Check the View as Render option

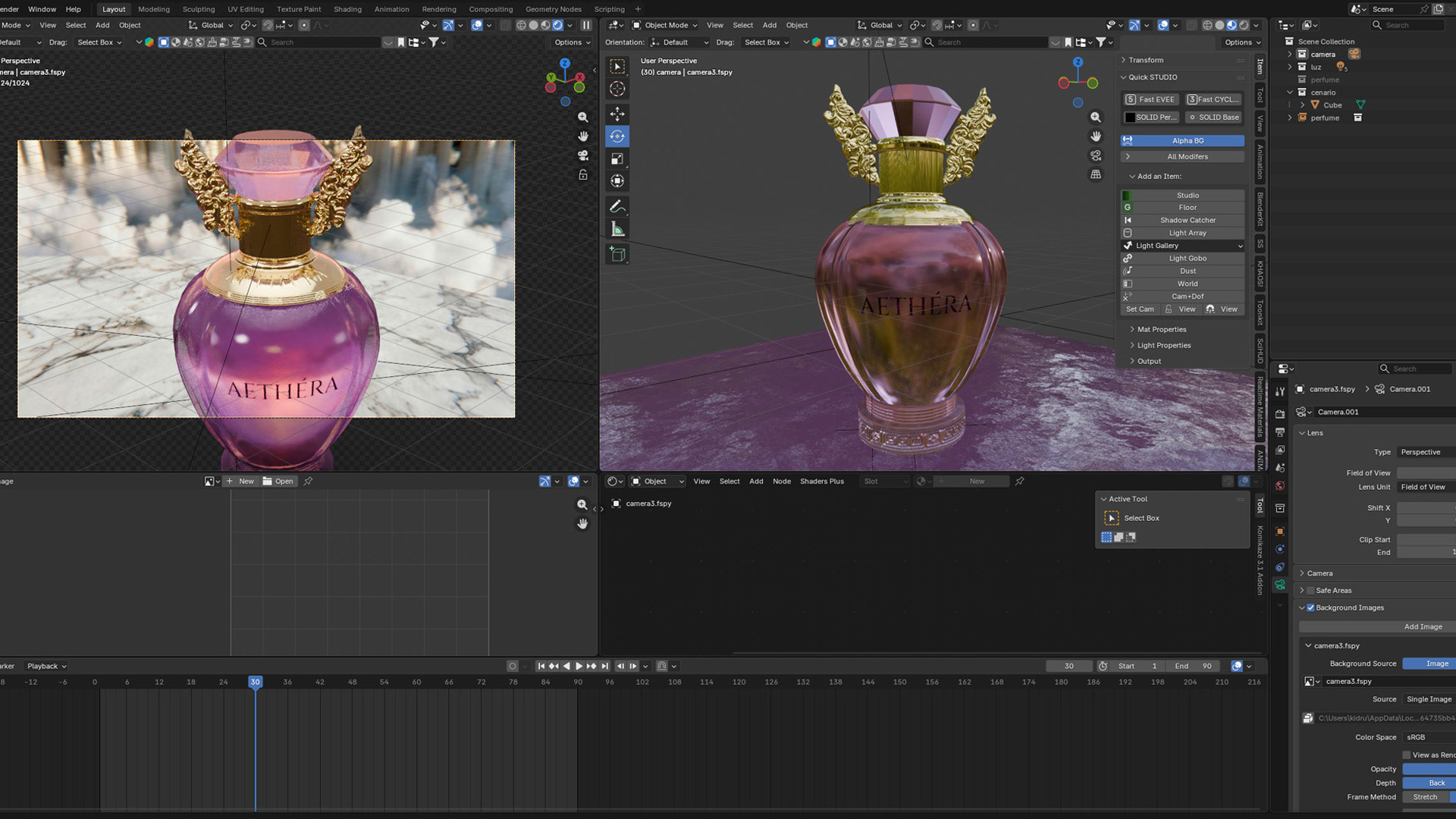[1407, 755]
